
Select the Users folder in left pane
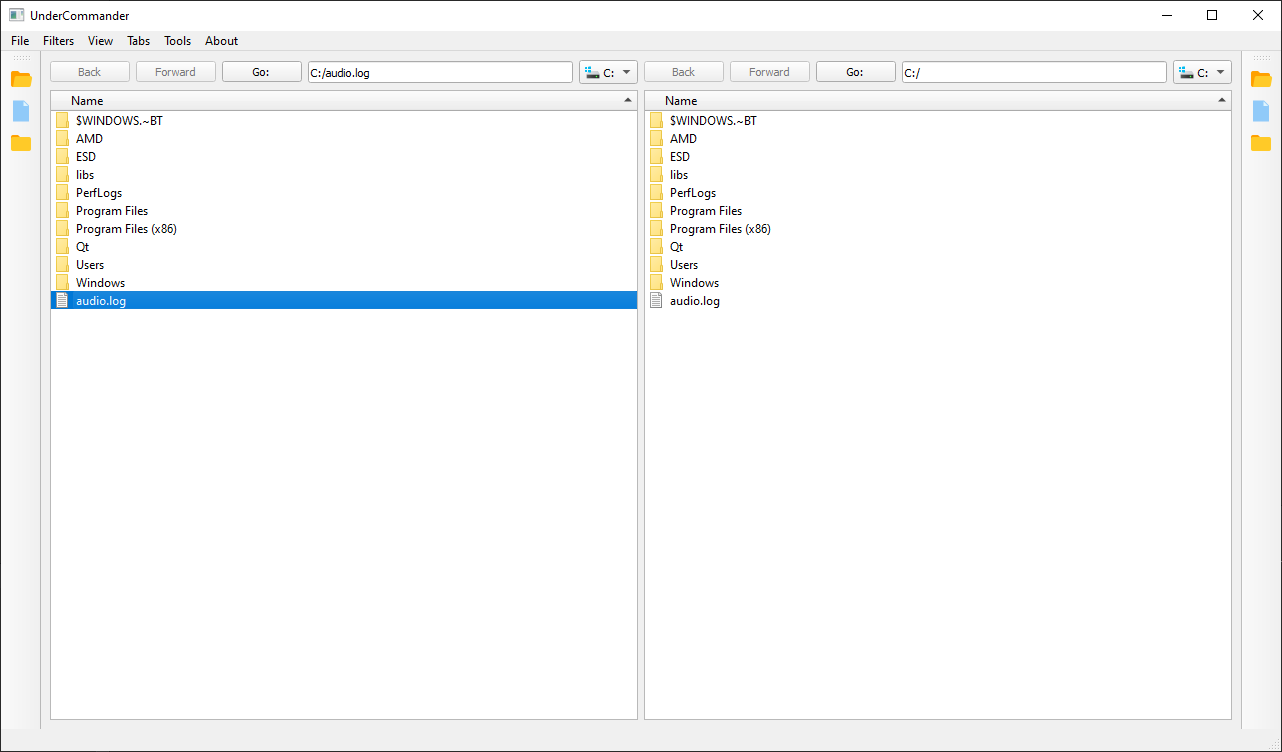[90, 265]
